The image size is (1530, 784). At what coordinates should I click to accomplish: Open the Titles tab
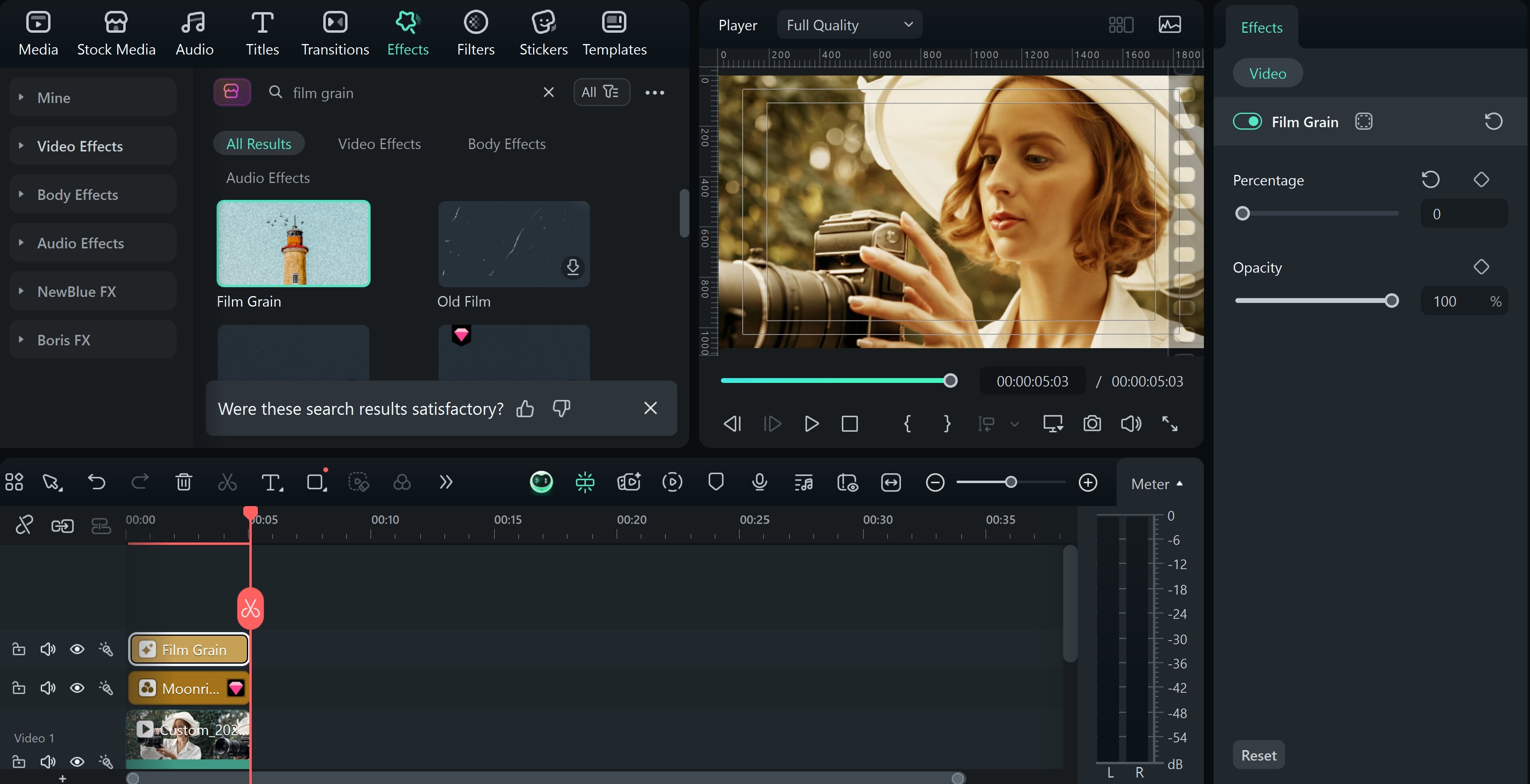[262, 33]
